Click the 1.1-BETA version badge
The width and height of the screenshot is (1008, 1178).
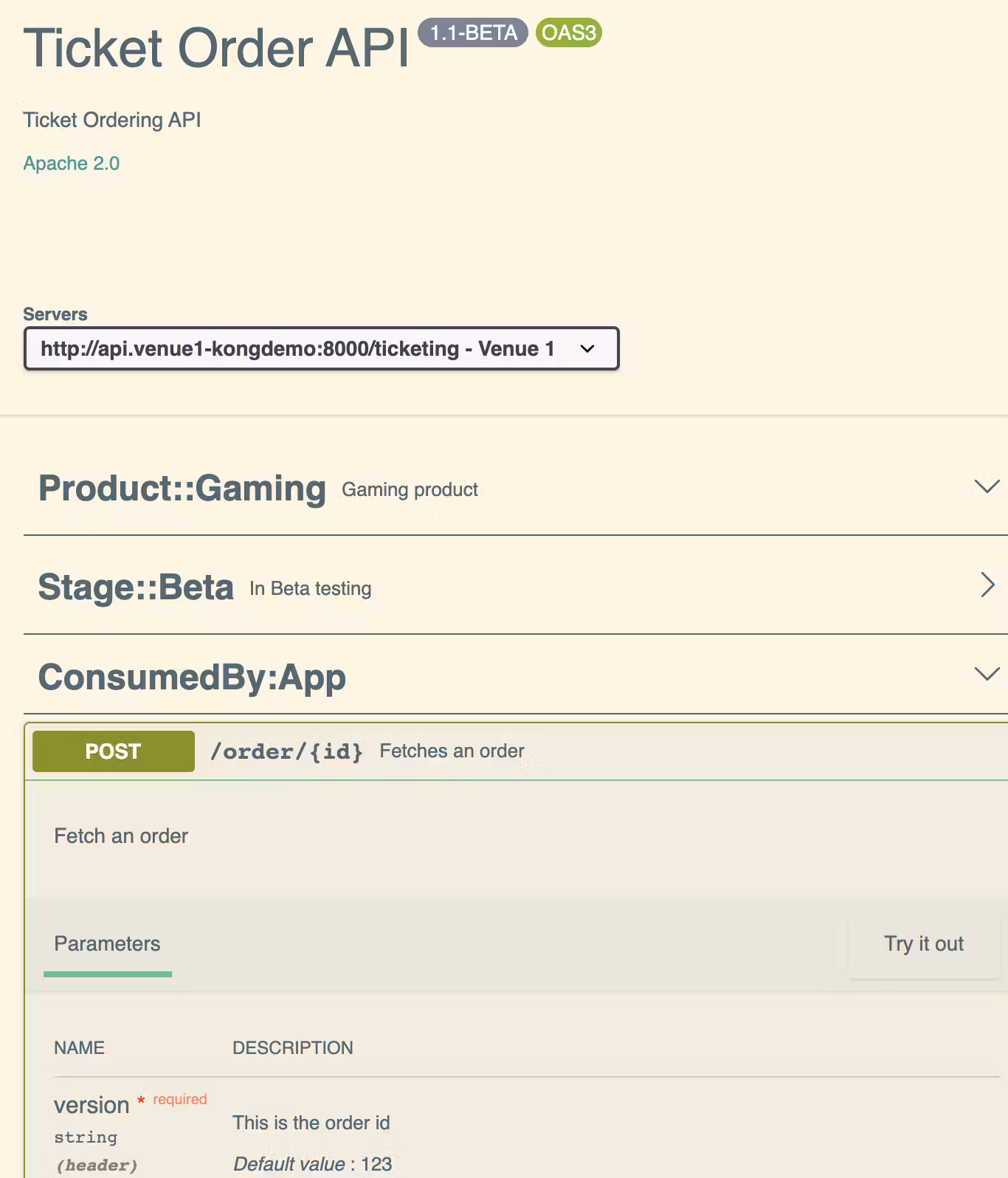coord(473,32)
